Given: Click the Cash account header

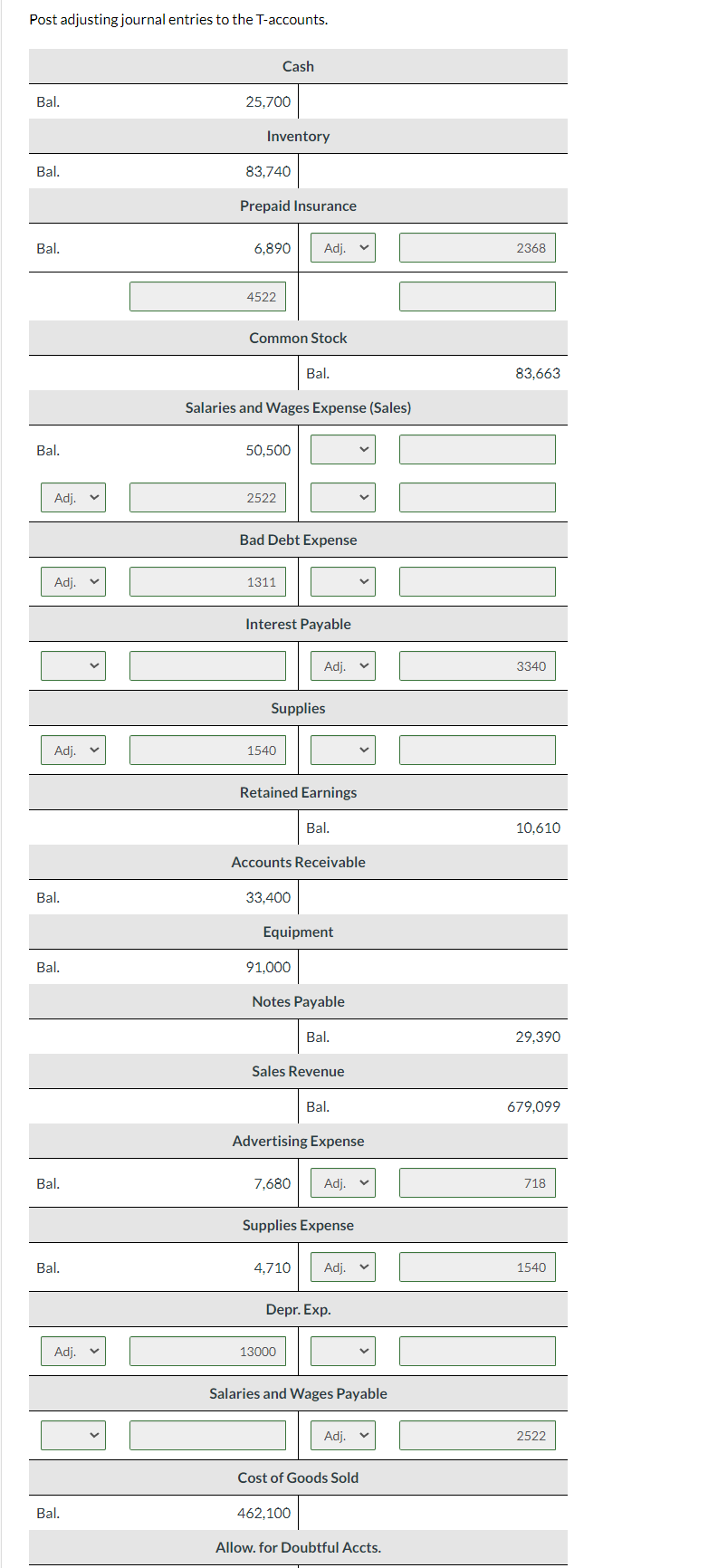Looking at the screenshot, I should (298, 66).
